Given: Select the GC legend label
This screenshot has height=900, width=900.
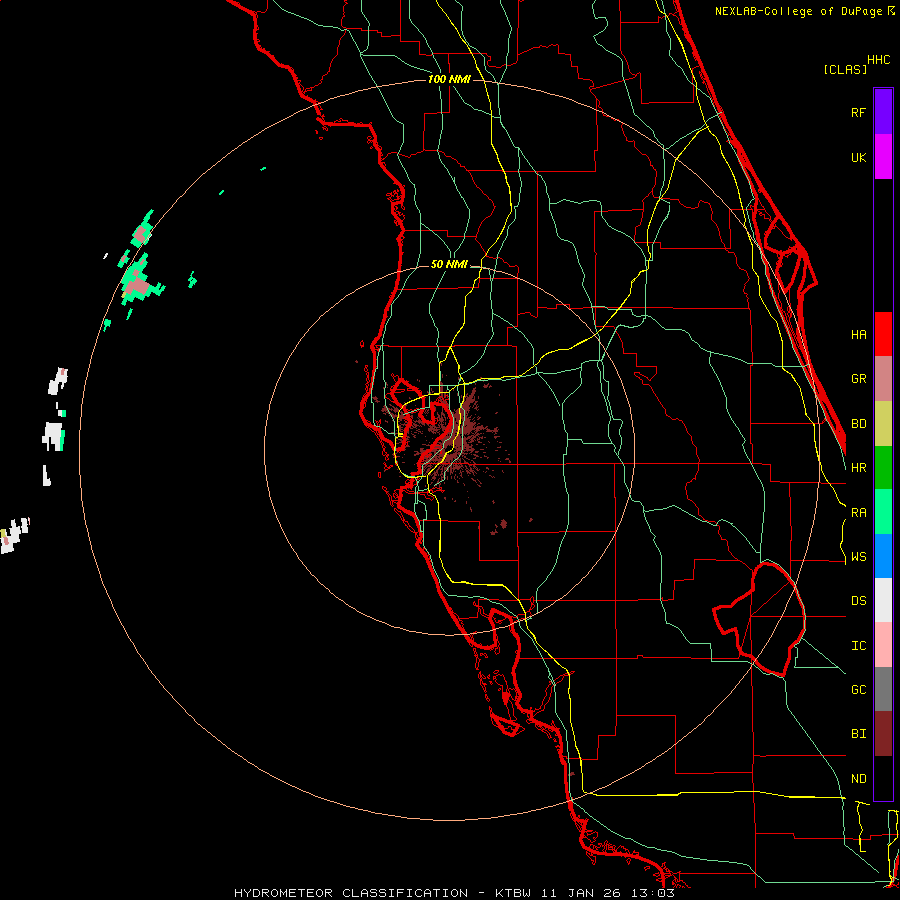Looking at the screenshot, I should (x=858, y=690).
